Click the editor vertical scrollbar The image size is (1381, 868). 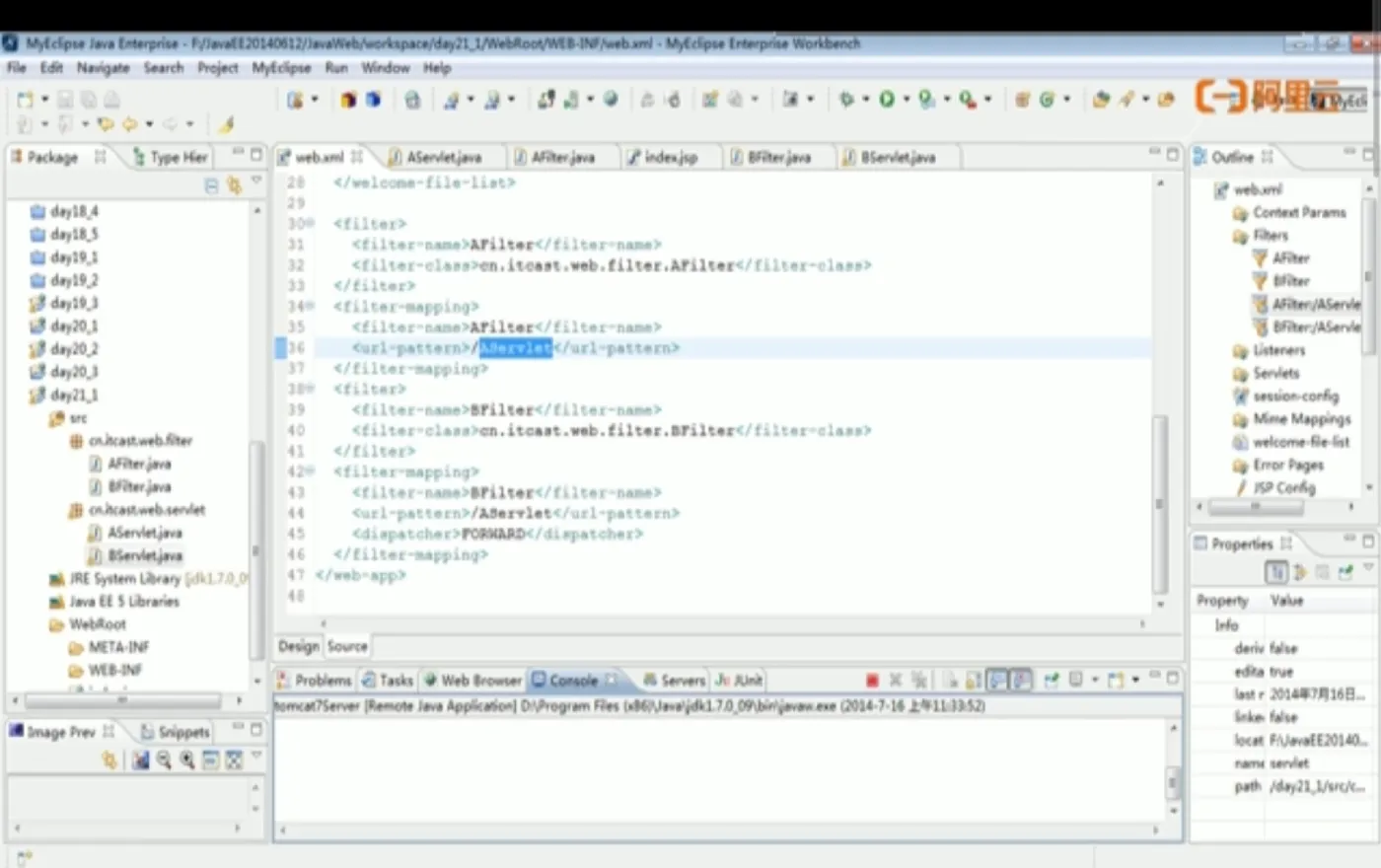tap(1160, 503)
